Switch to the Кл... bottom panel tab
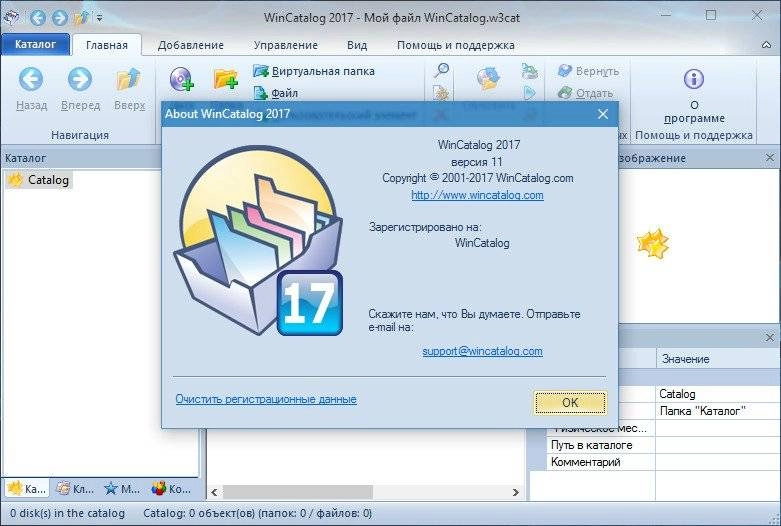781x526 pixels. tap(75, 489)
